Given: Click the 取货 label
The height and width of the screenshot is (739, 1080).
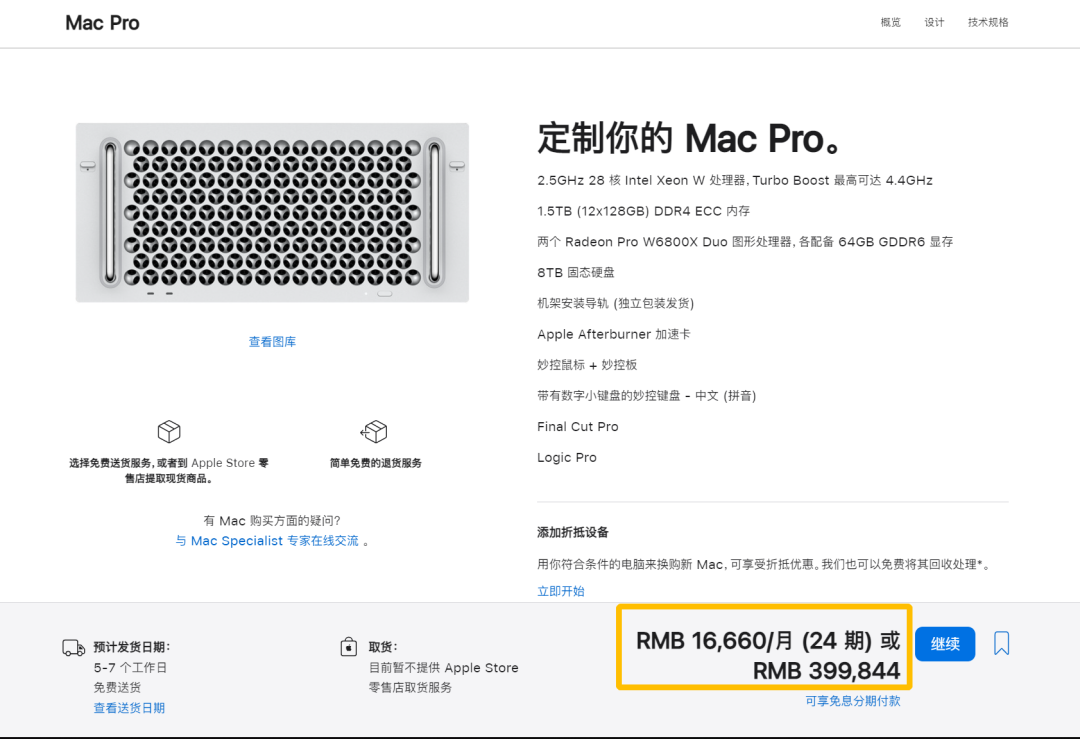Looking at the screenshot, I should (x=383, y=647).
